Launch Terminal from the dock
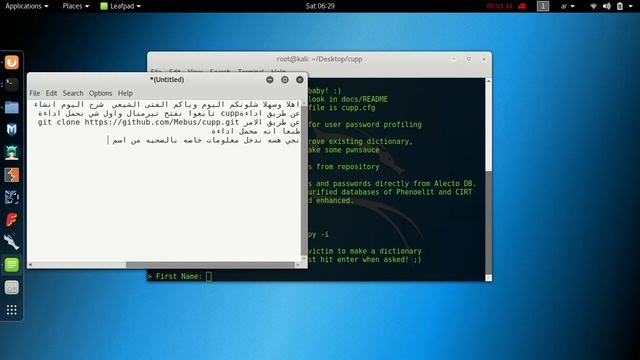The width and height of the screenshot is (640, 360). click(11, 84)
